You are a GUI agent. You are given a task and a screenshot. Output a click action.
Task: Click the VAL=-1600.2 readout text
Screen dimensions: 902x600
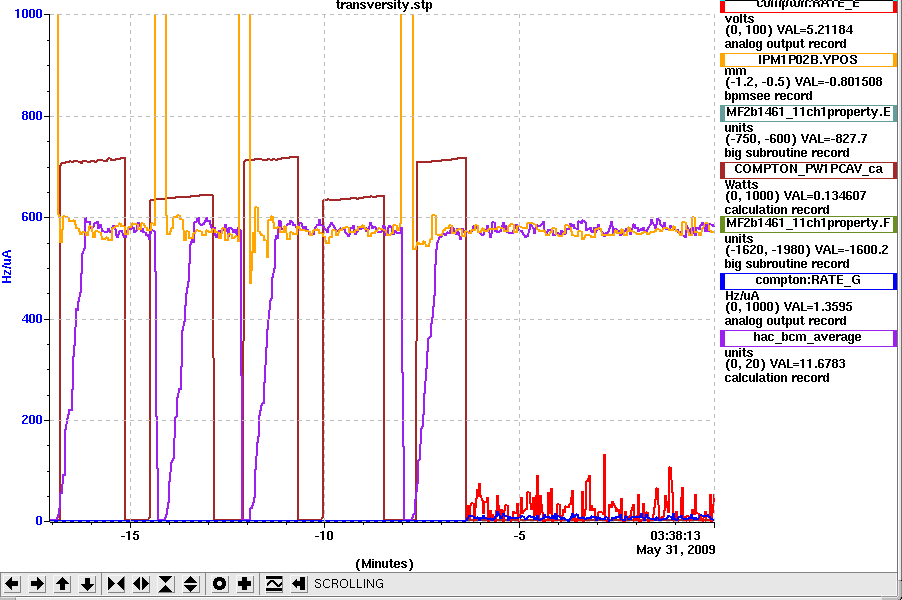tap(850, 250)
